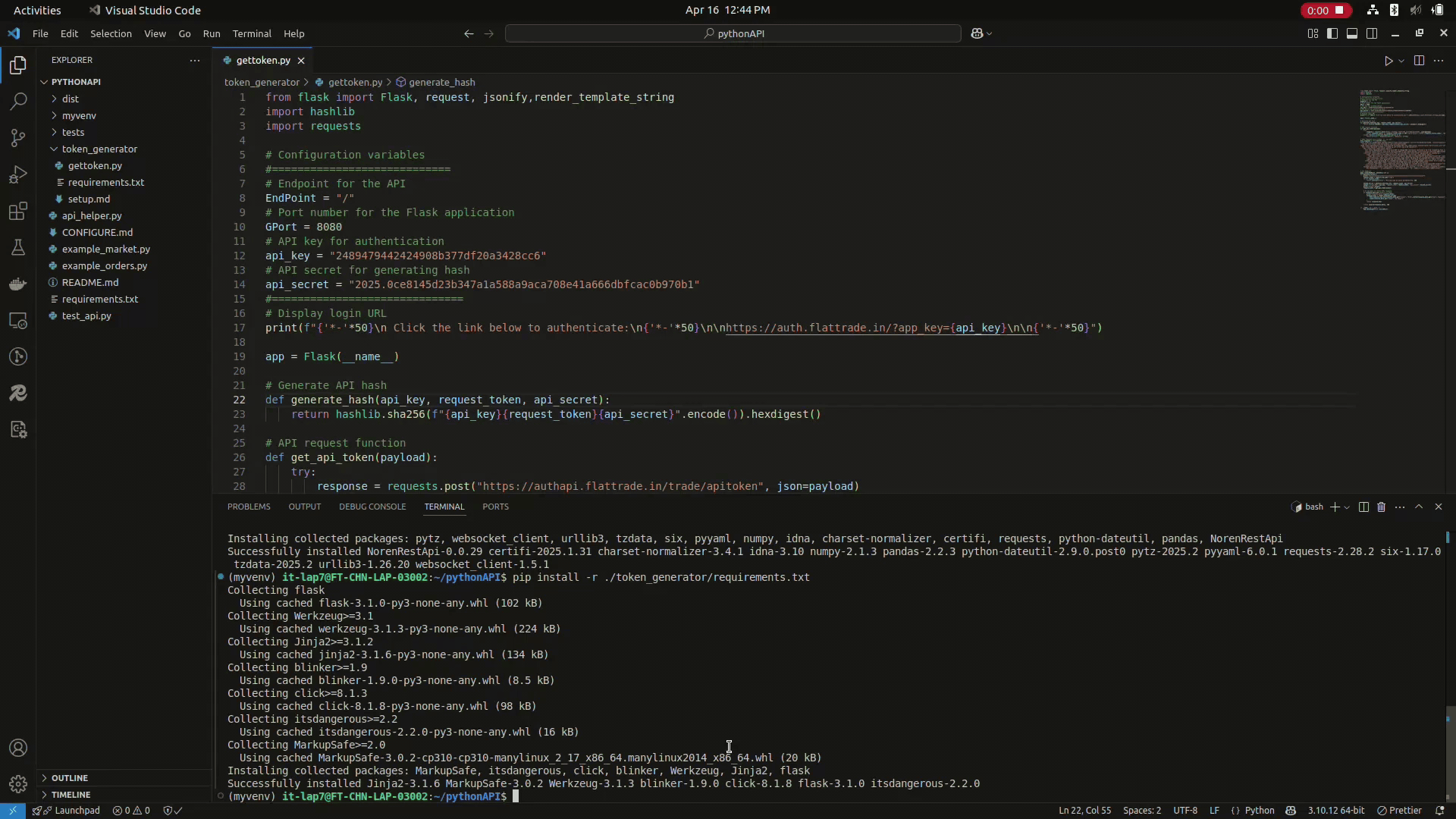Open Explorer Views and More Actions ellipsis
This screenshot has height=819, width=1456.
pyautogui.click(x=195, y=60)
